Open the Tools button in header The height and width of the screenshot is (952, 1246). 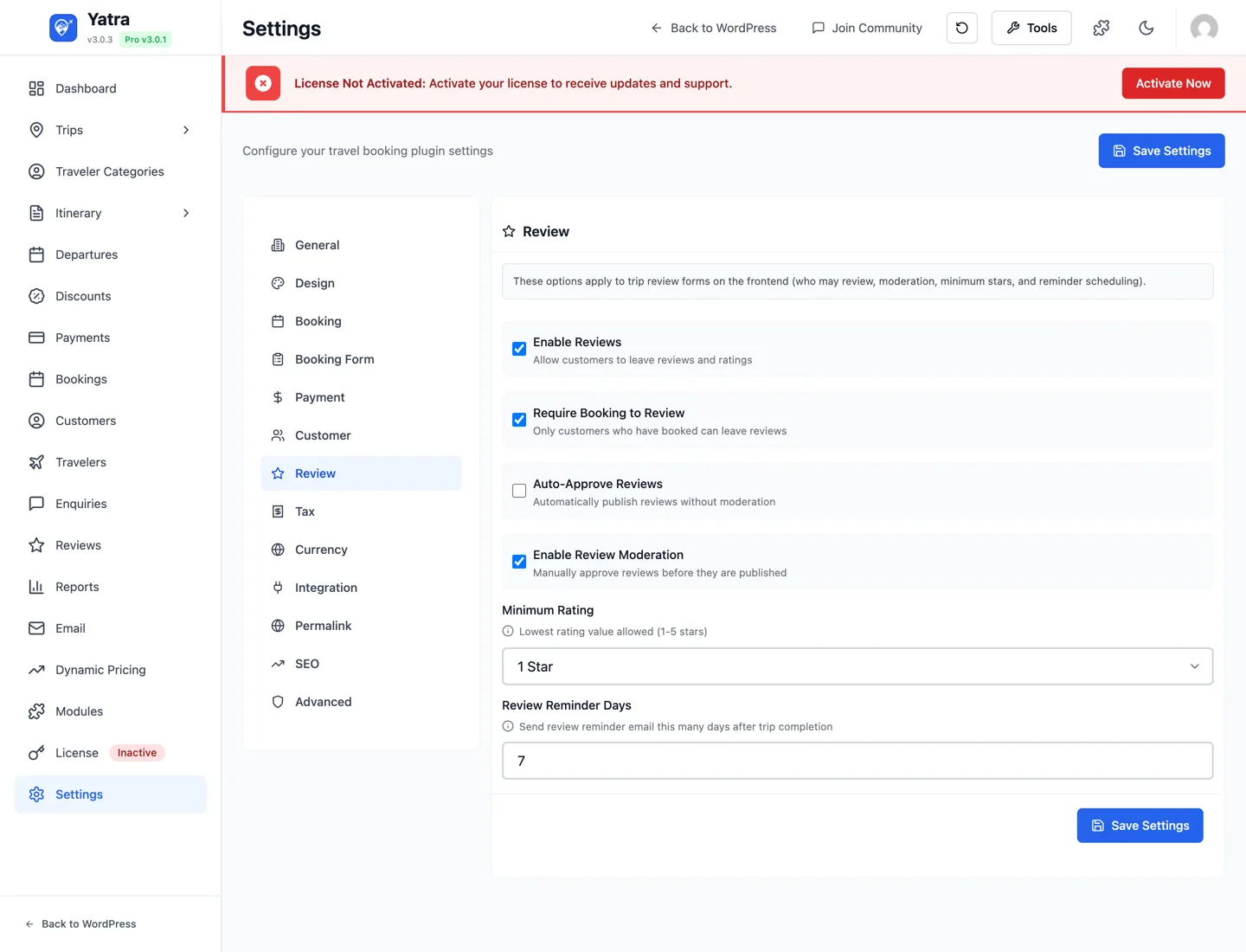click(1031, 28)
